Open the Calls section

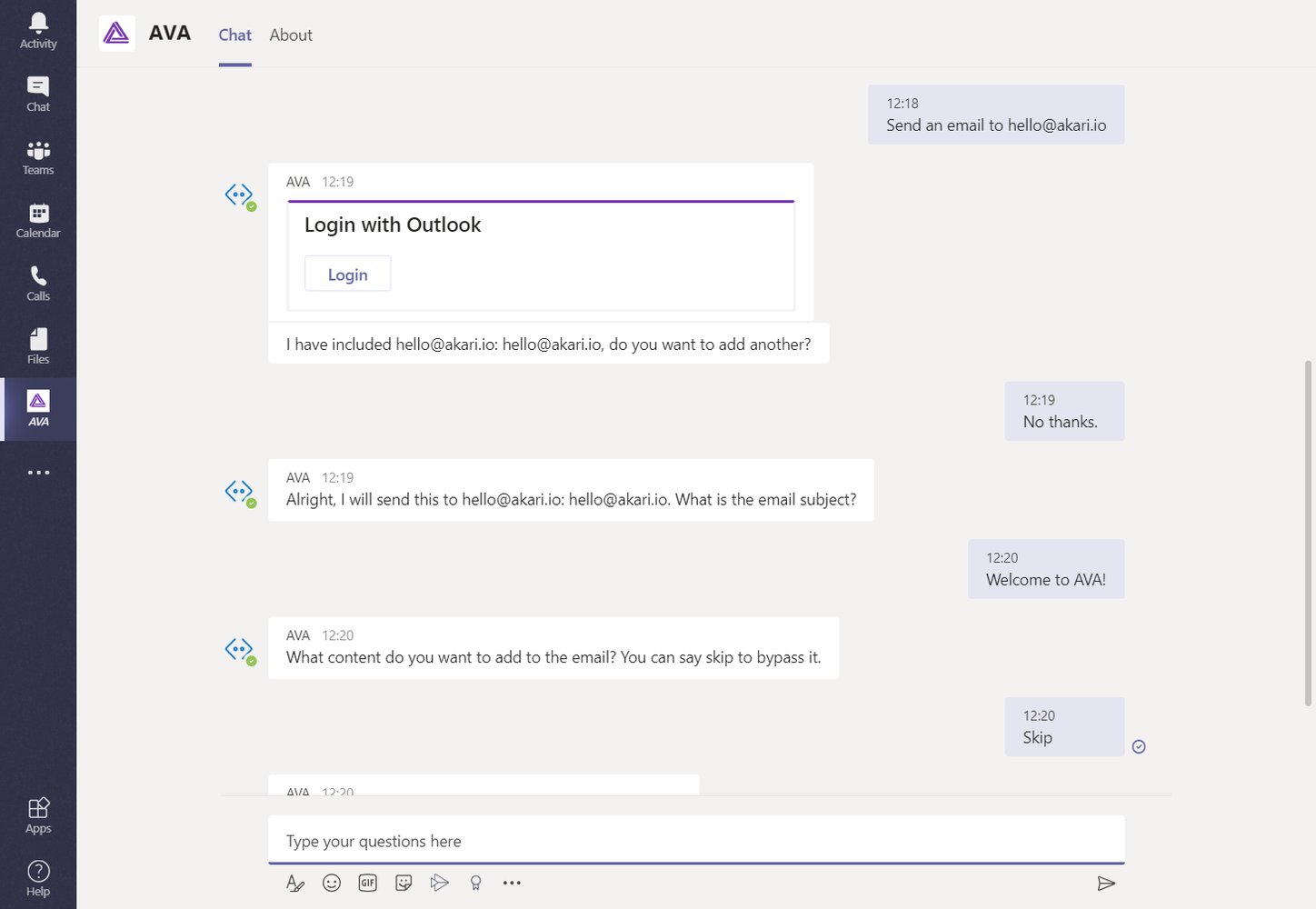coord(38,284)
